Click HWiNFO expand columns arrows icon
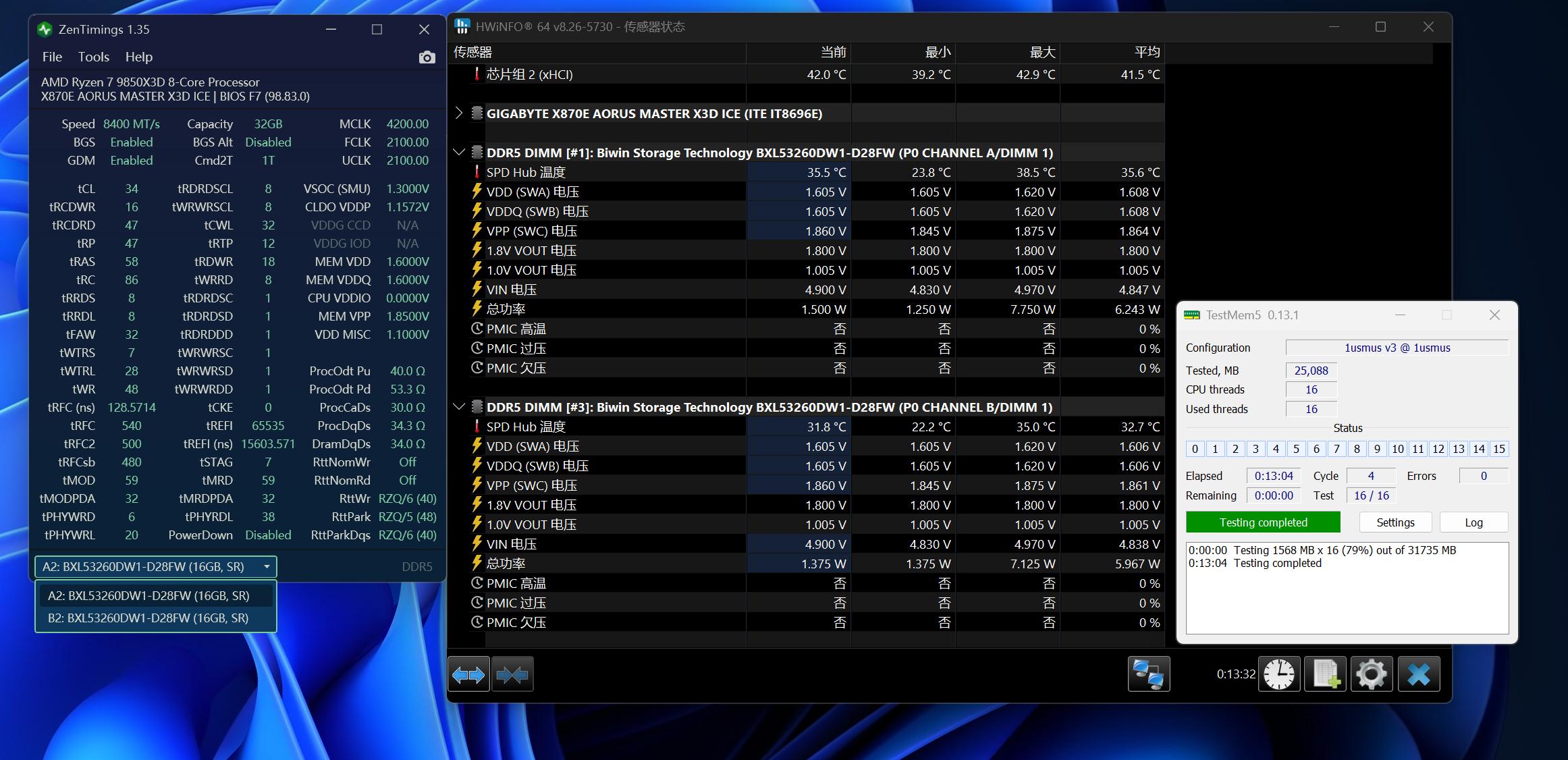The width and height of the screenshot is (1568, 760). point(468,674)
